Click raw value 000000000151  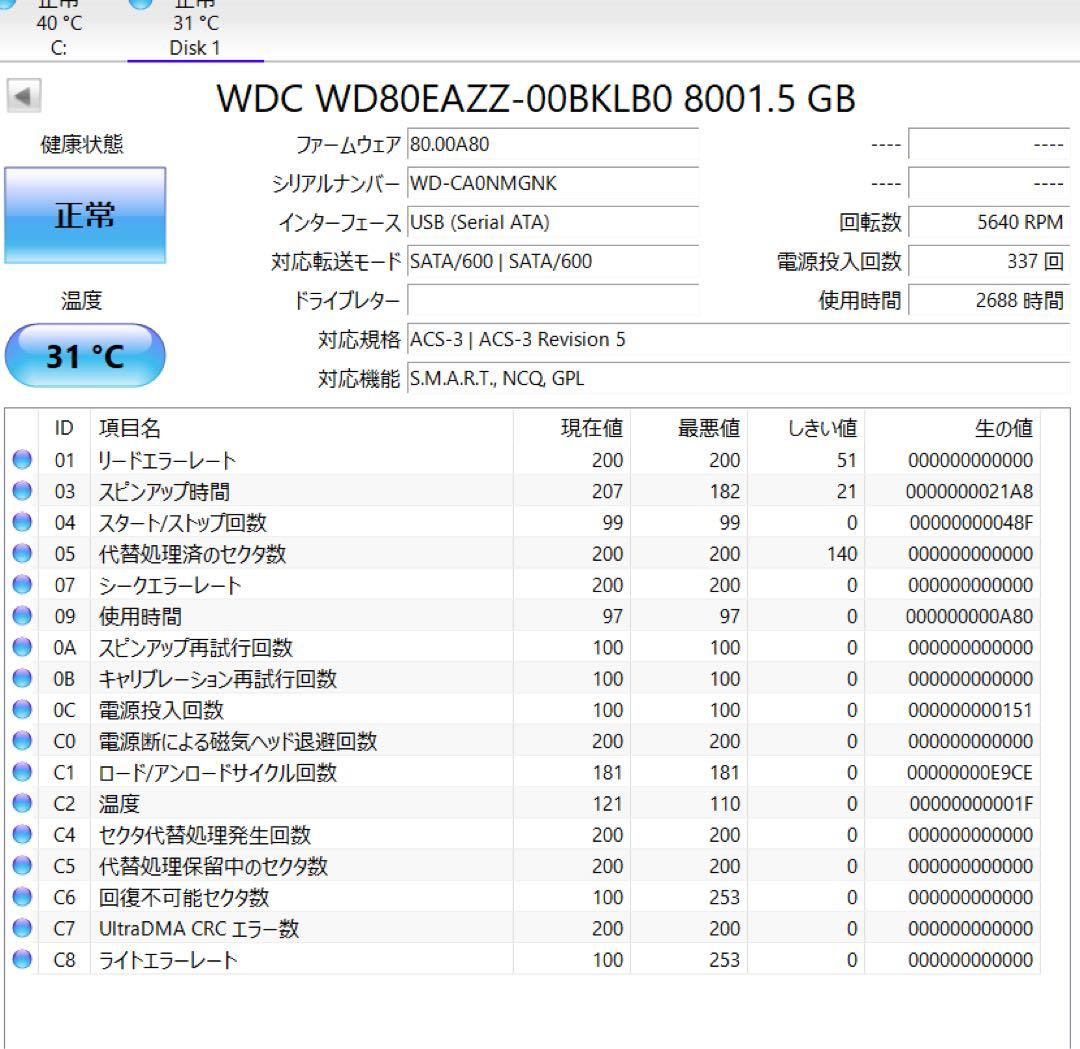[970, 710]
